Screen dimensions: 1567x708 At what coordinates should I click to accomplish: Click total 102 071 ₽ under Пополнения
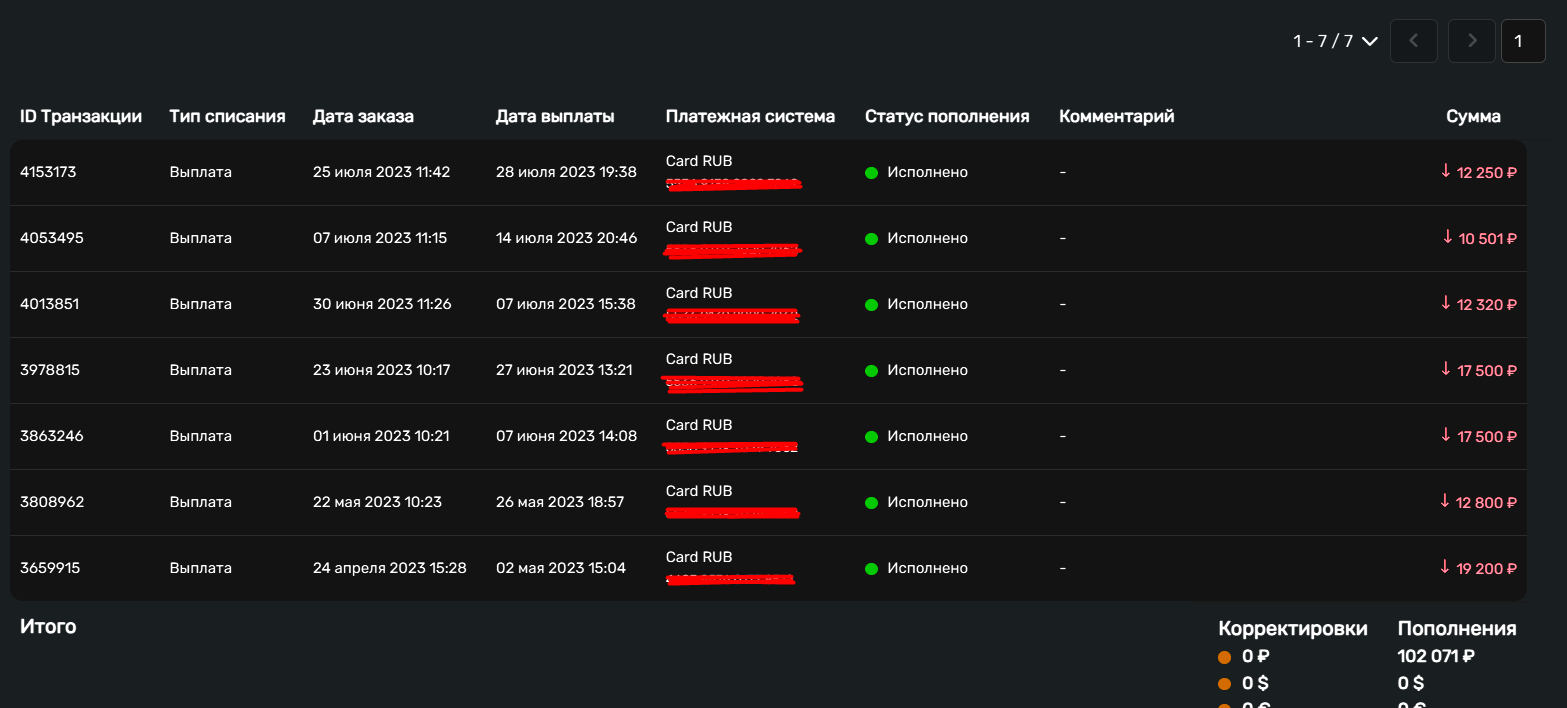coord(1436,657)
